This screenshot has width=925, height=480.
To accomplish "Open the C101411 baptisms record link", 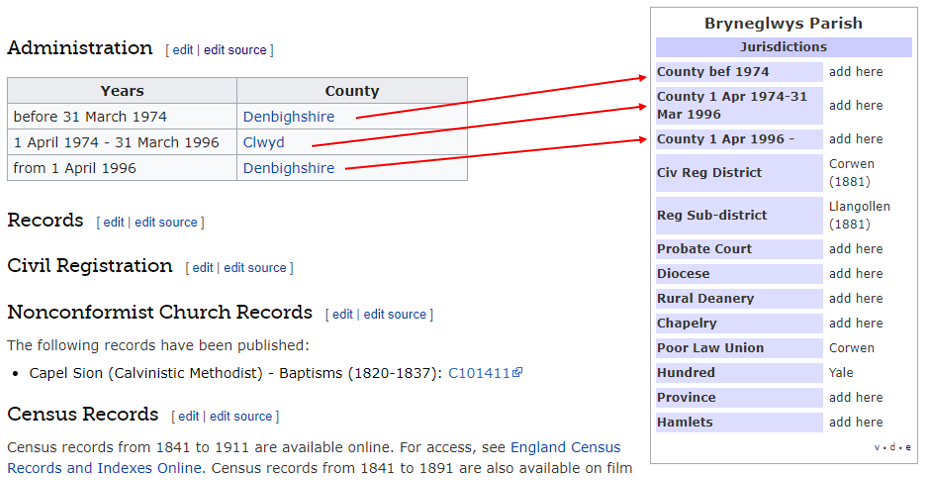I will (x=479, y=373).
